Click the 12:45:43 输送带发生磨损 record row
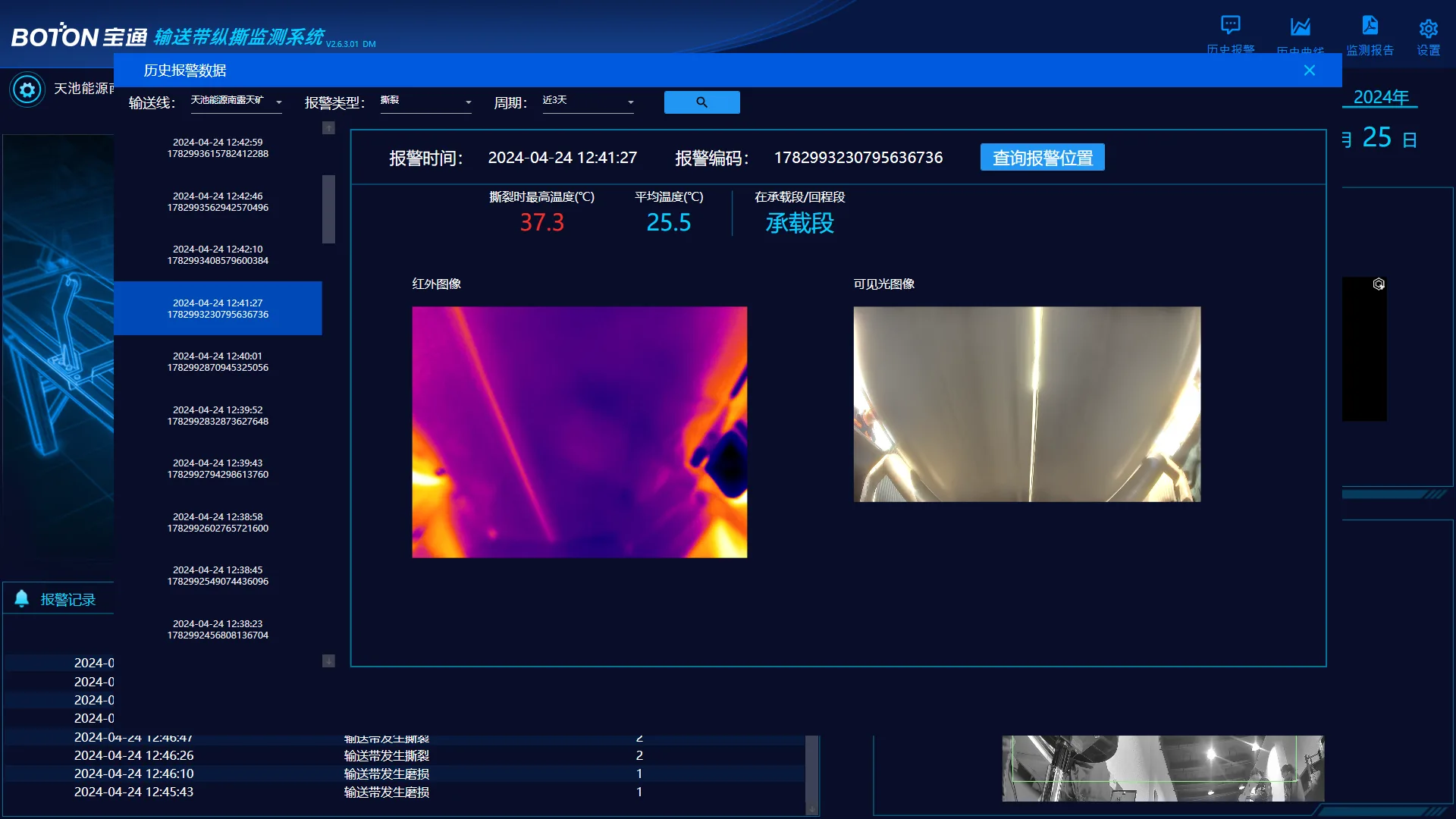The width and height of the screenshot is (1456, 819). (x=403, y=792)
